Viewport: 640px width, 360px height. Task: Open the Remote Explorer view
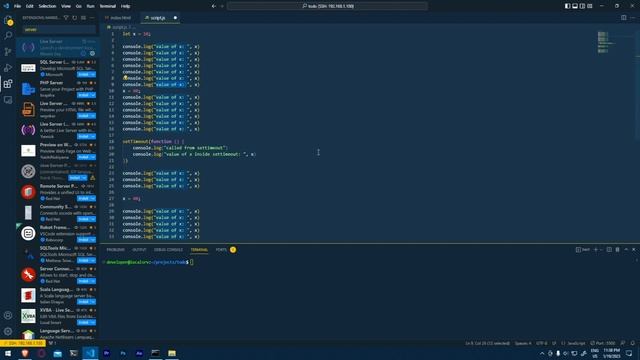[8, 100]
